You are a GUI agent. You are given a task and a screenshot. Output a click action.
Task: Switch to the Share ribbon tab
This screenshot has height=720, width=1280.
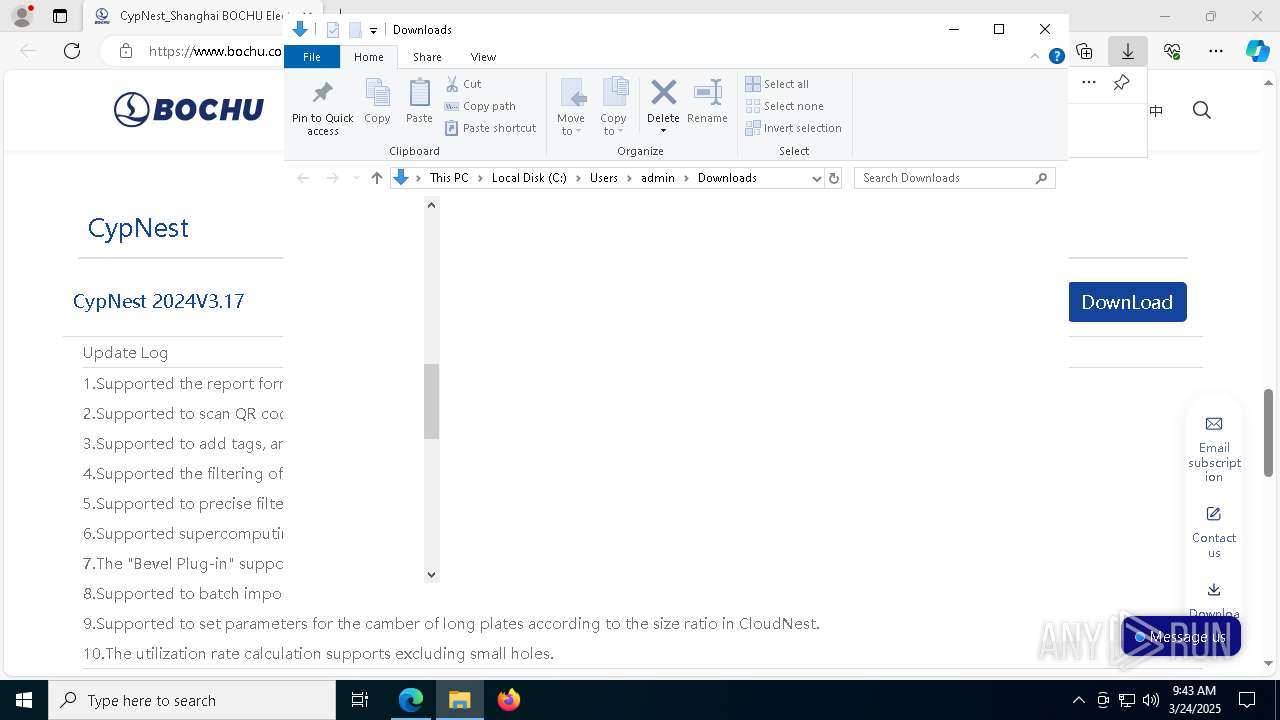coord(427,57)
